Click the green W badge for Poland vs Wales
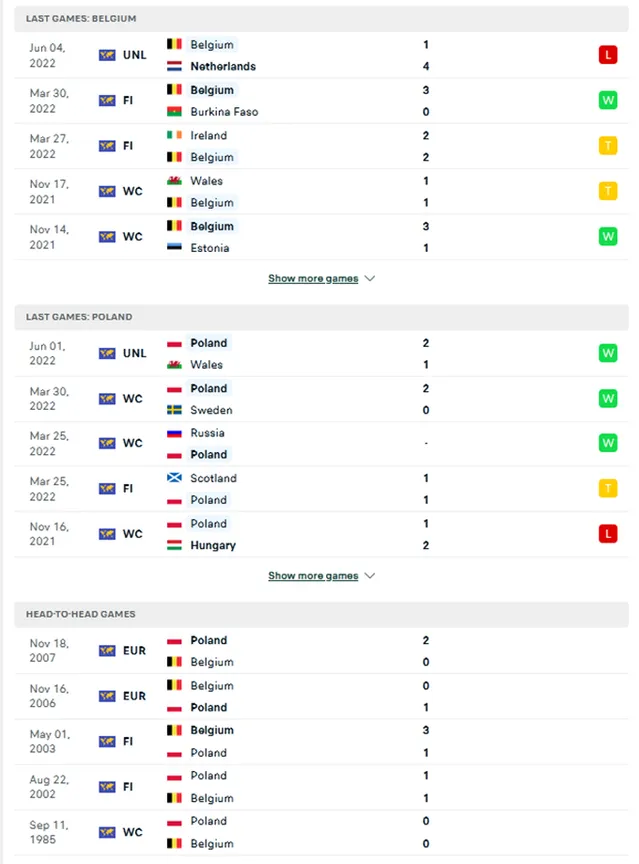 [608, 353]
